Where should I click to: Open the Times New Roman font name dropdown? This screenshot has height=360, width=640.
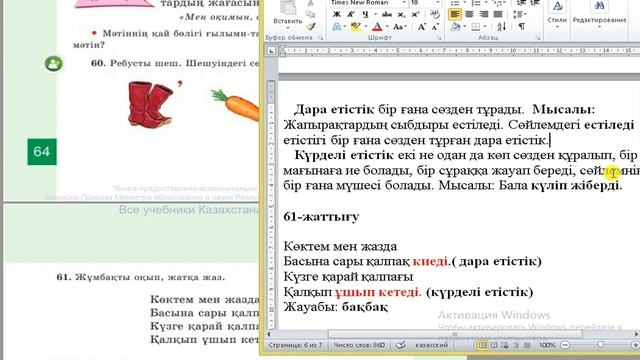coord(404,3)
